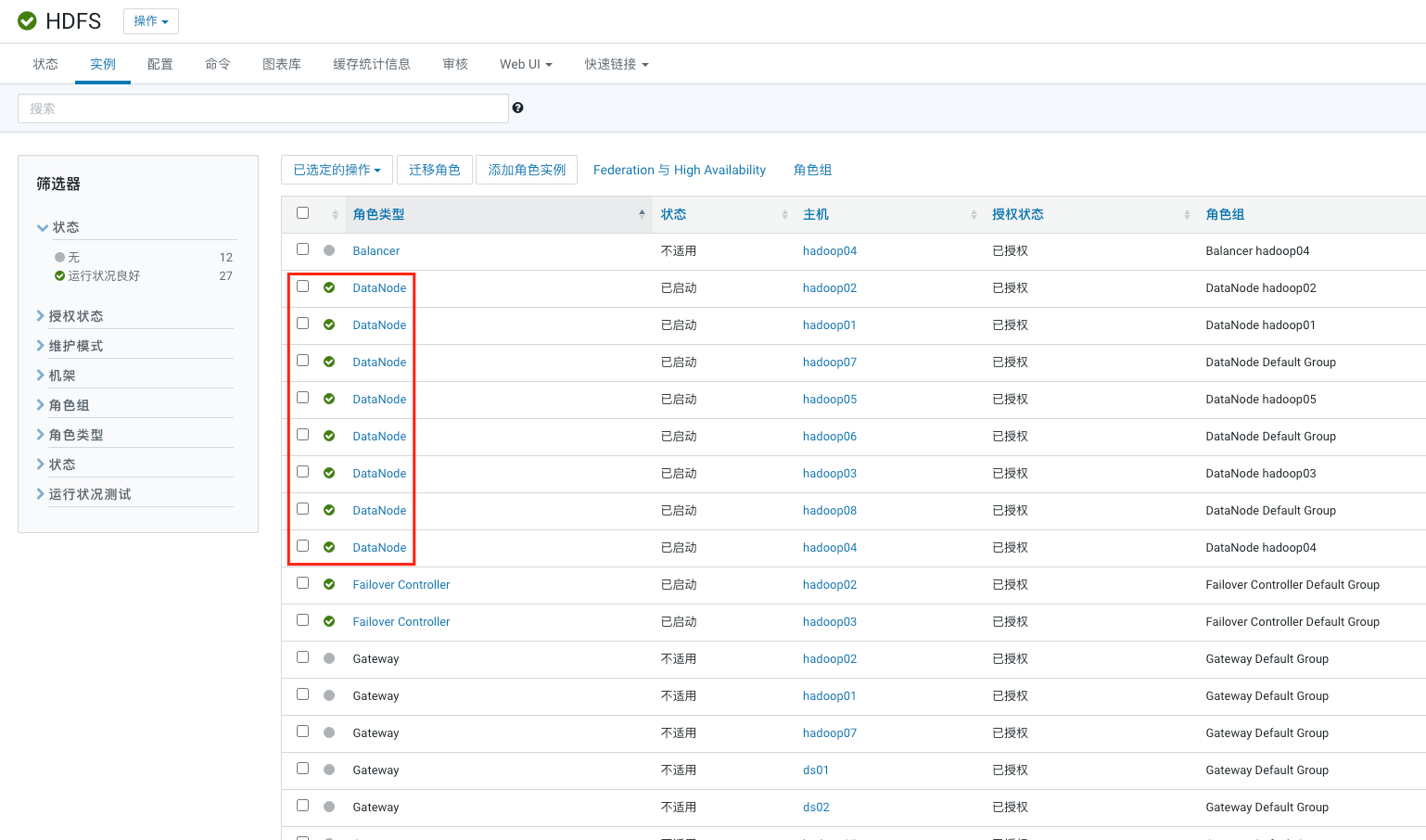Switch to the 配置 tab
Screen dimensions: 1426x840
pos(160,64)
